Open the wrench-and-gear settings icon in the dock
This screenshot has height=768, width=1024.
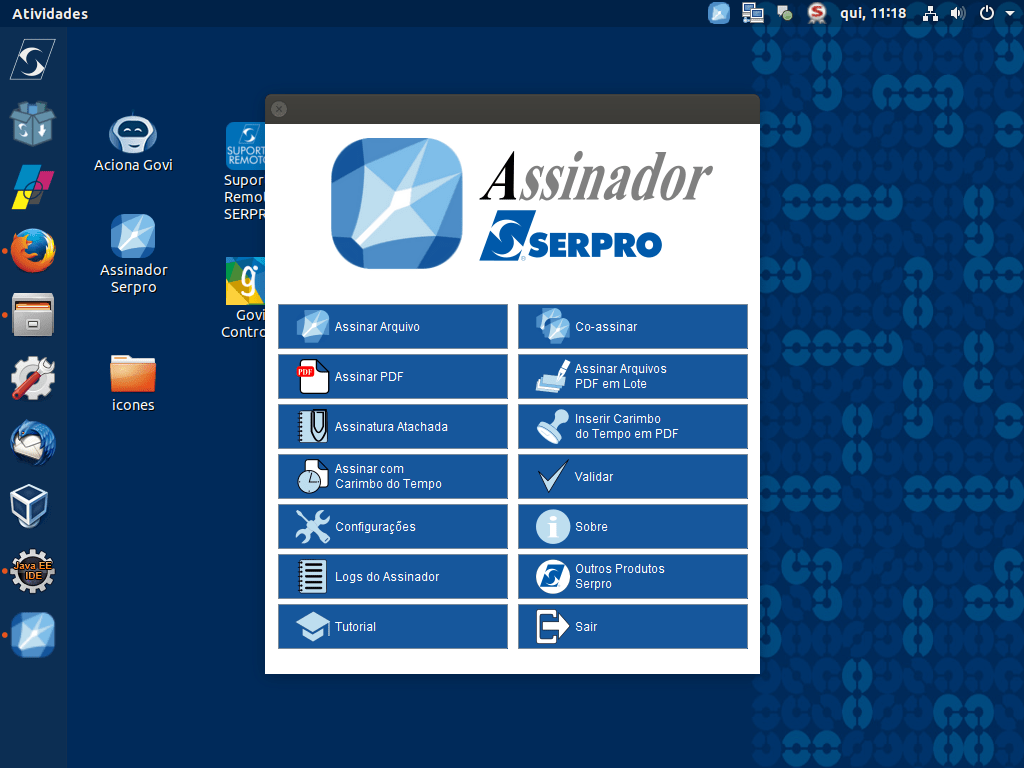(33, 379)
